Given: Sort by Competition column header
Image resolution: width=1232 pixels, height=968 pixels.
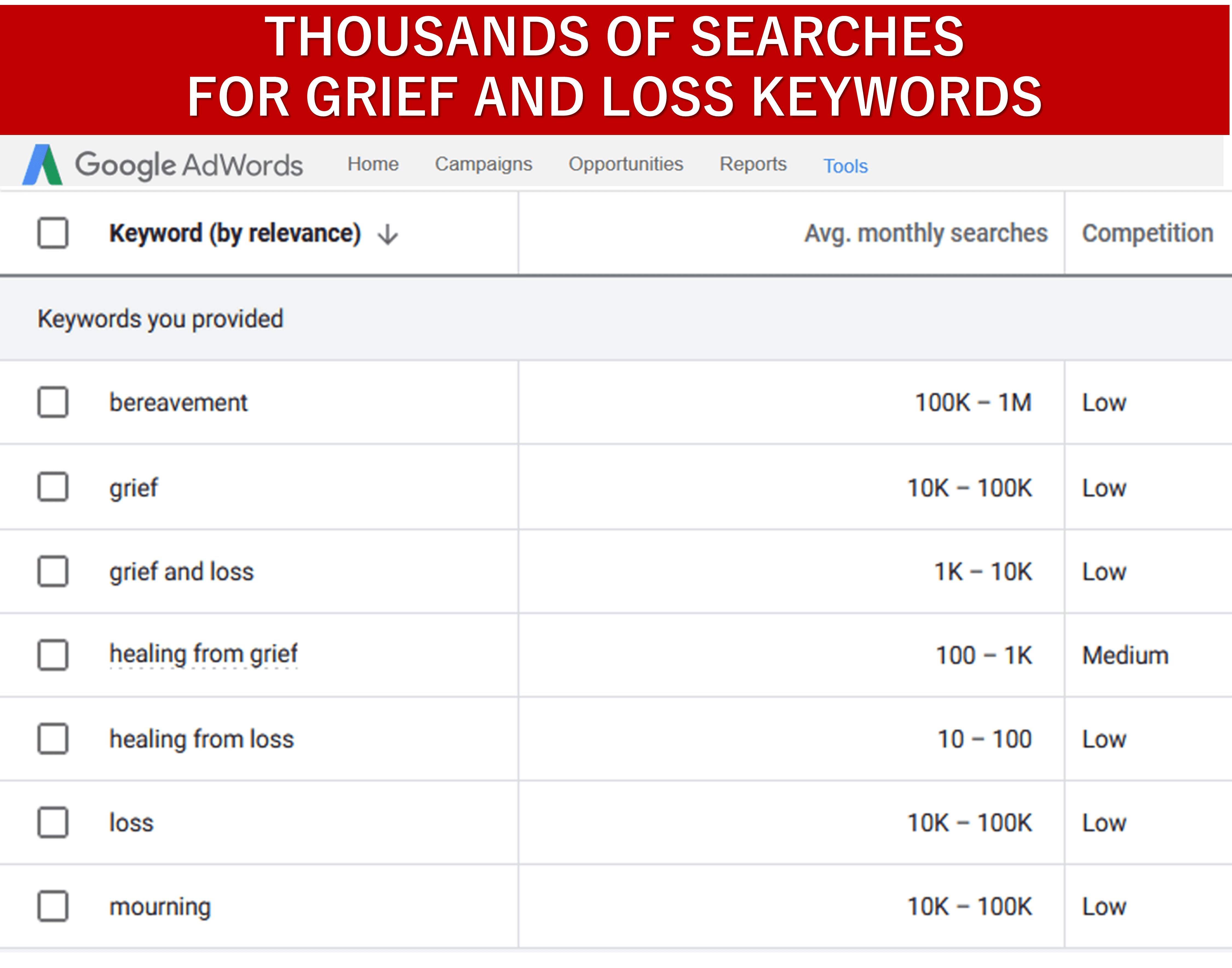Looking at the screenshot, I should (1148, 234).
